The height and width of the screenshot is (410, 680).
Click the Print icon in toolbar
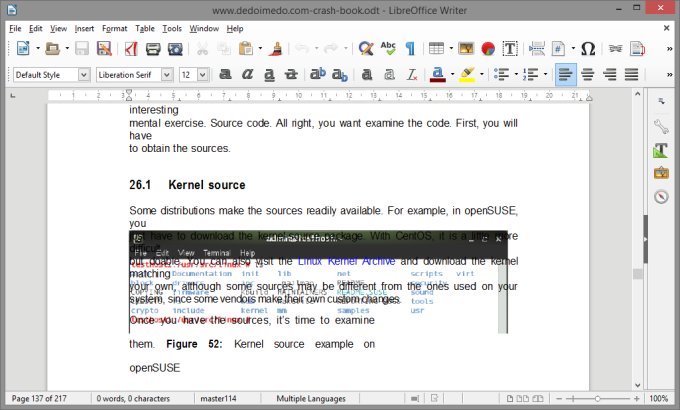pyautogui.click(x=153, y=48)
